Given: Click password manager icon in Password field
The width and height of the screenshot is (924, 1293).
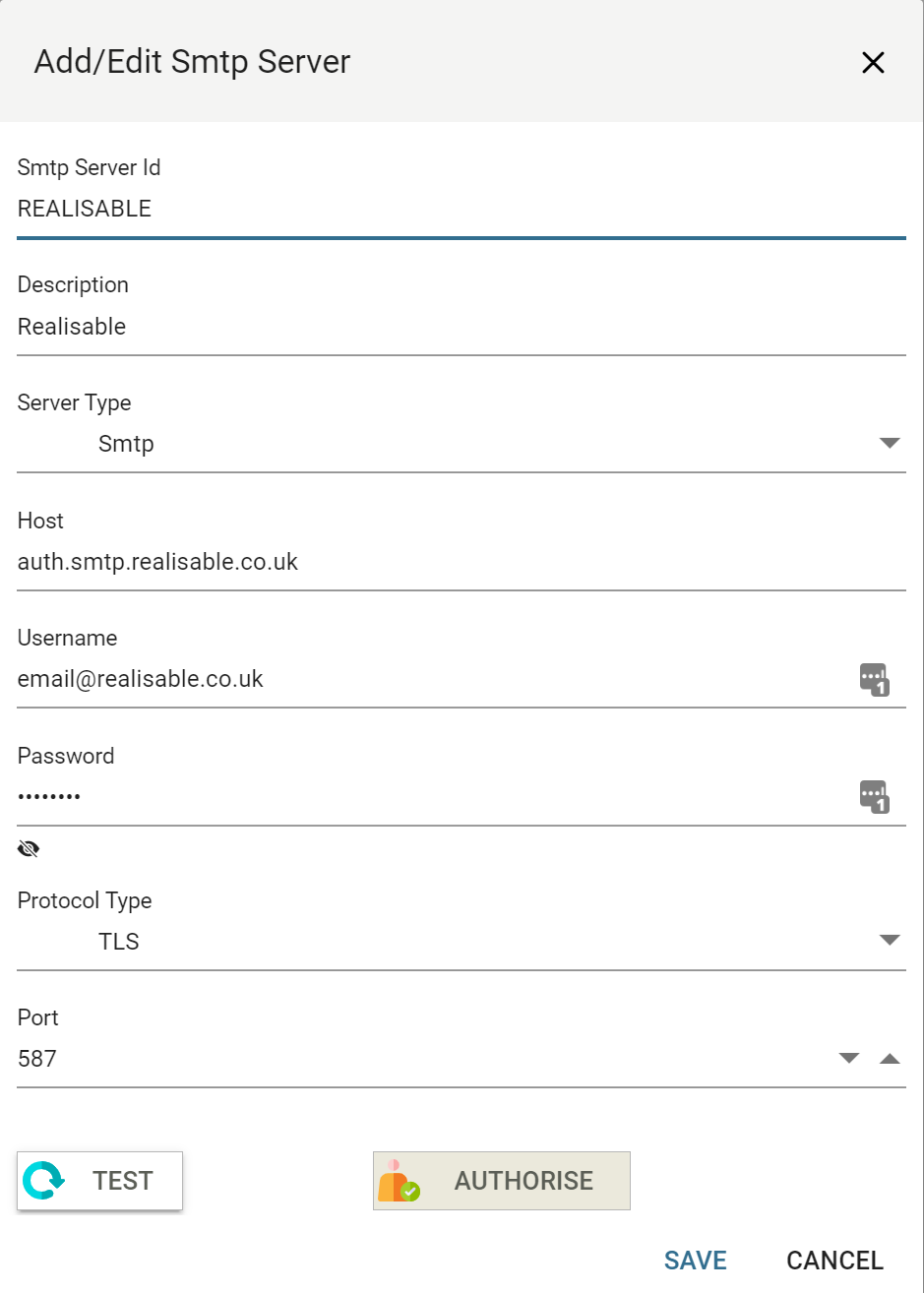Looking at the screenshot, I should point(874,796).
